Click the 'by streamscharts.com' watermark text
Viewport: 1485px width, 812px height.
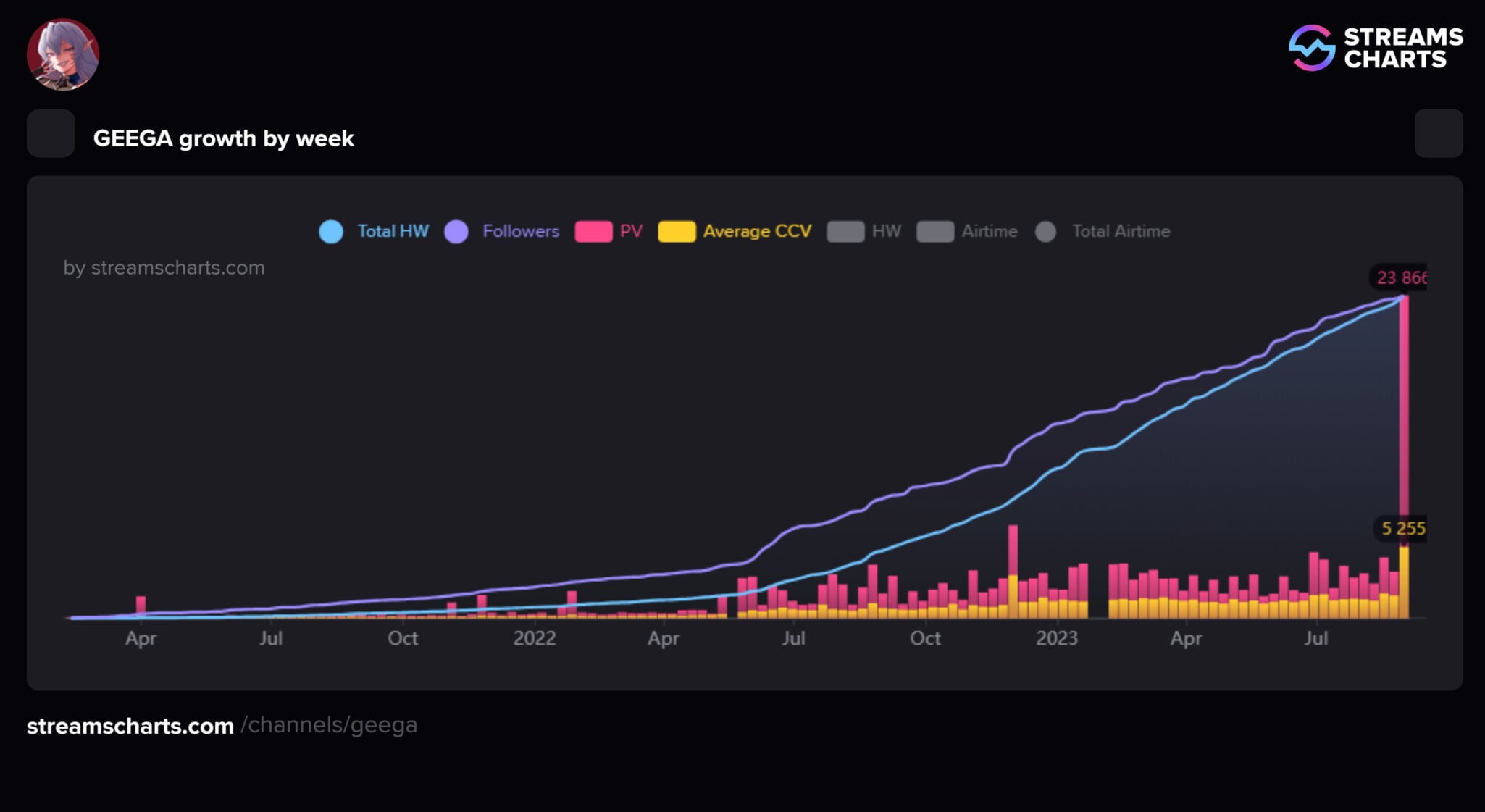coord(164,268)
